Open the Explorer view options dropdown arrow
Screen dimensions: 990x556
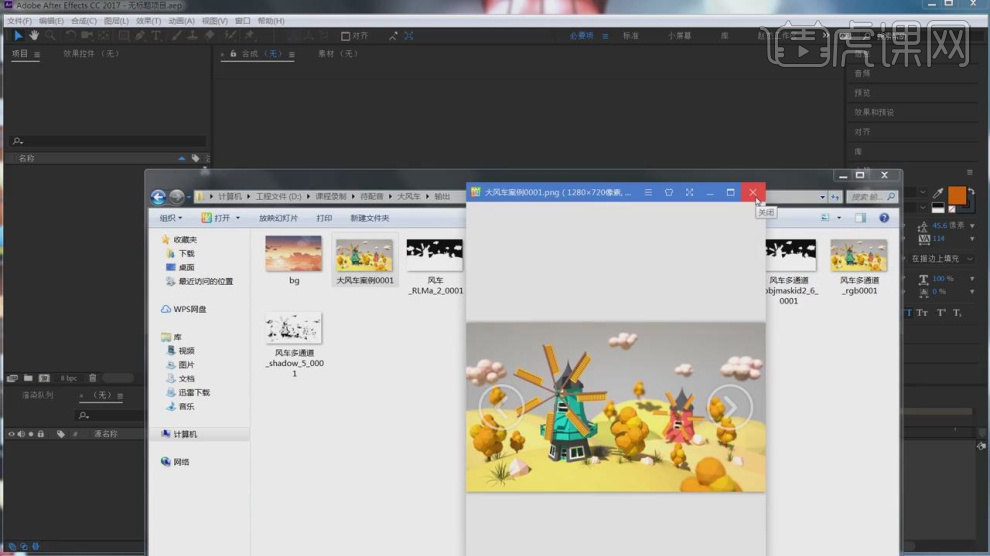(839, 218)
